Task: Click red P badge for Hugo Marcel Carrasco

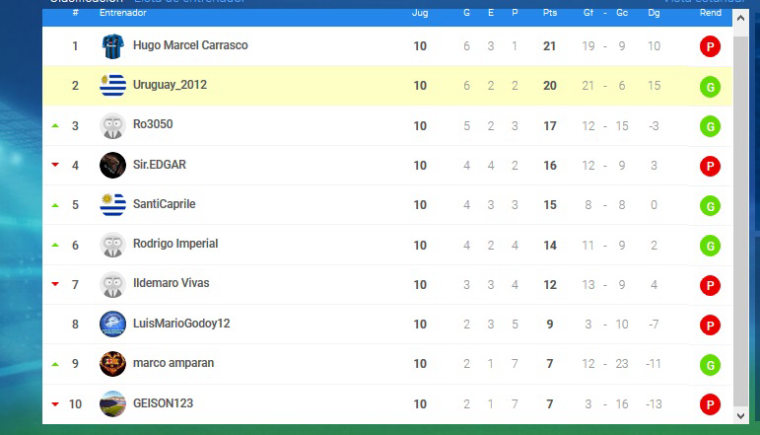Action: click(x=710, y=47)
